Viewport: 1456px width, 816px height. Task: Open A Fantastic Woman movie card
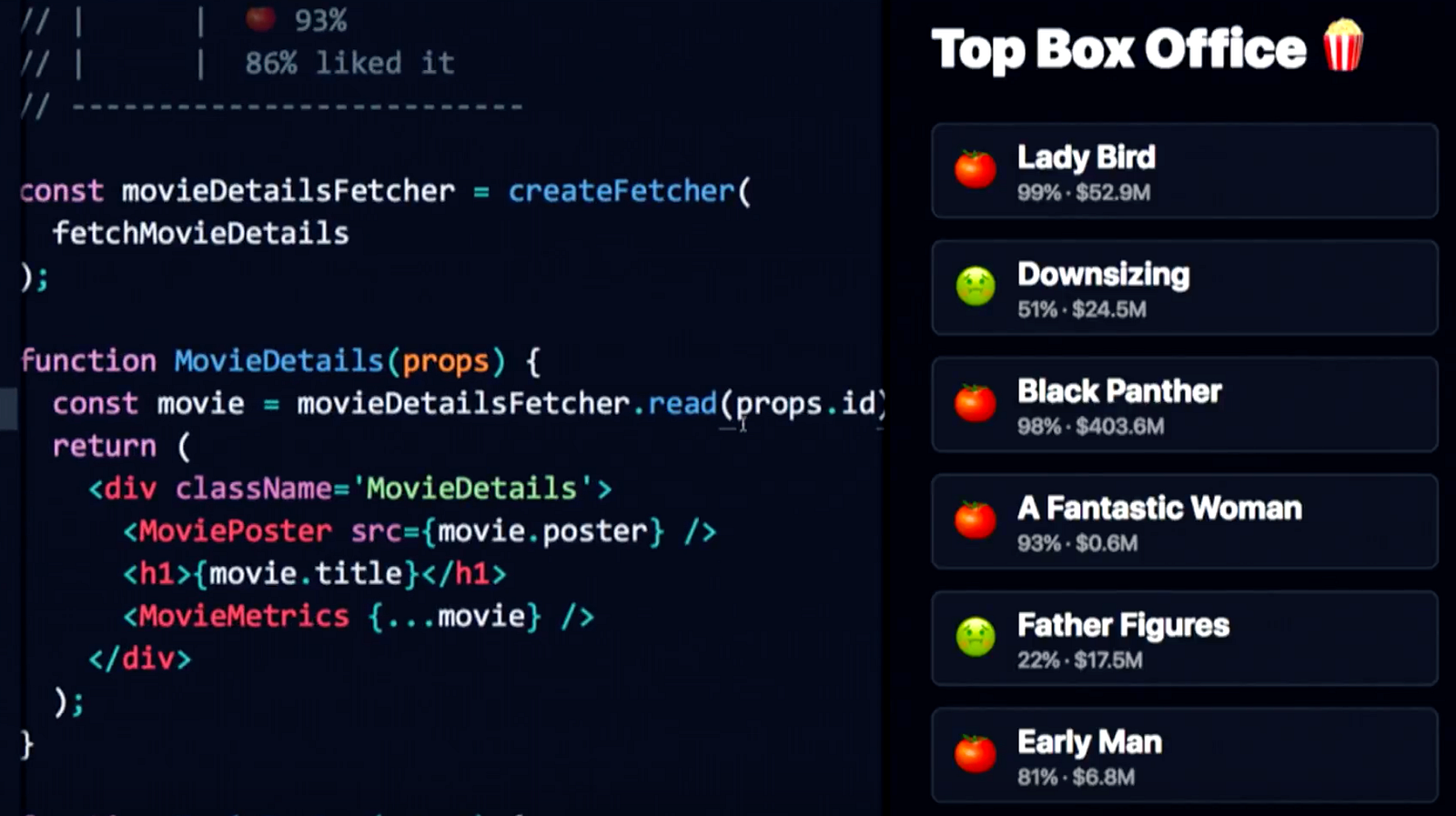click(1184, 521)
